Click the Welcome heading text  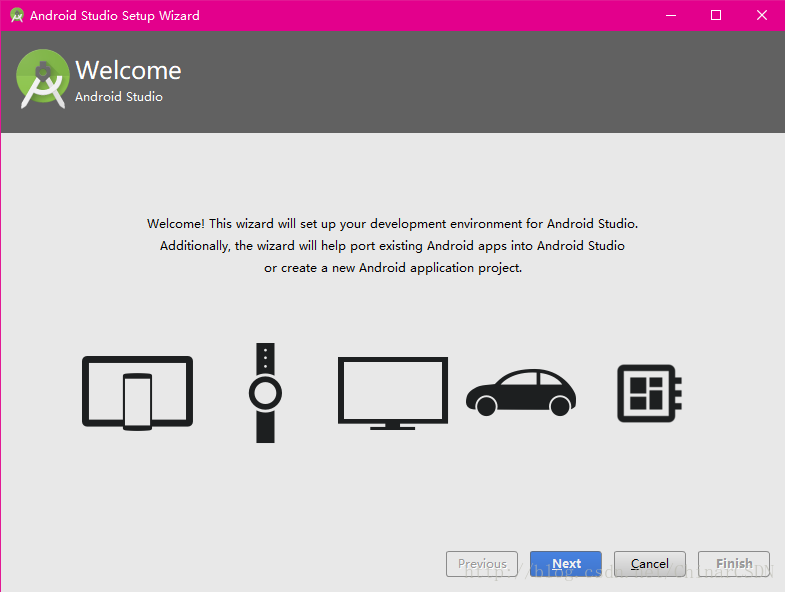click(x=128, y=70)
